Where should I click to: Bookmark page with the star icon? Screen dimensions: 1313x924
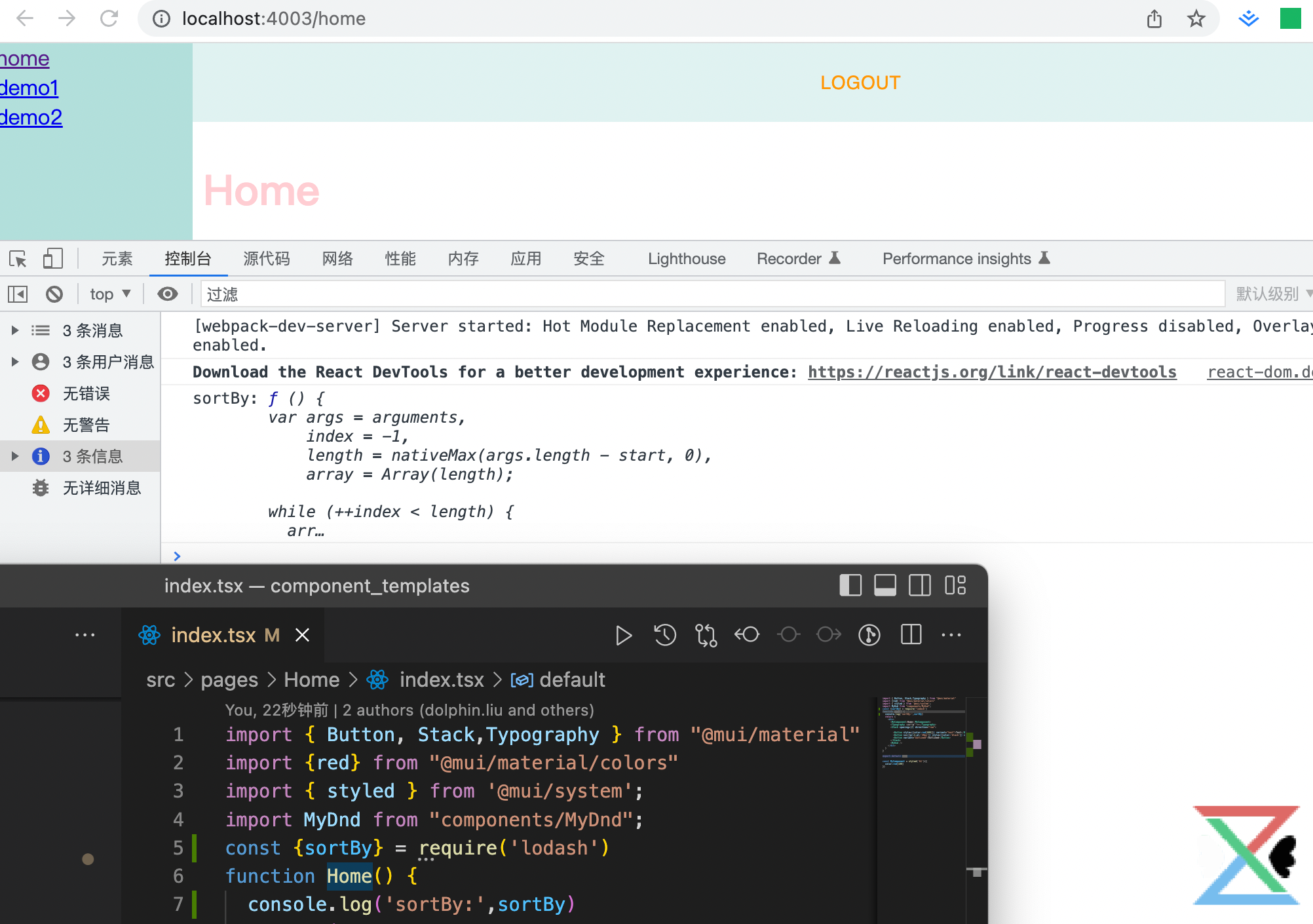pyautogui.click(x=1196, y=19)
